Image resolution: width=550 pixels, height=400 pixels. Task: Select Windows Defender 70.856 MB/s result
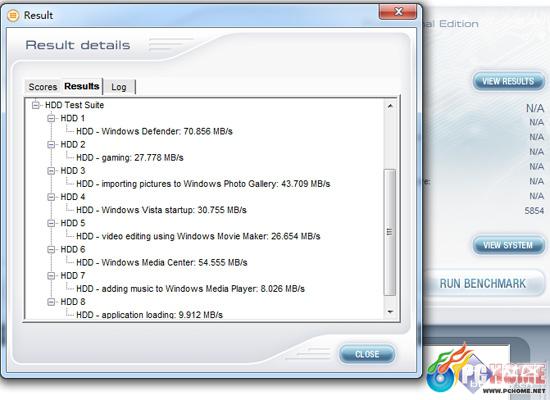(x=154, y=131)
